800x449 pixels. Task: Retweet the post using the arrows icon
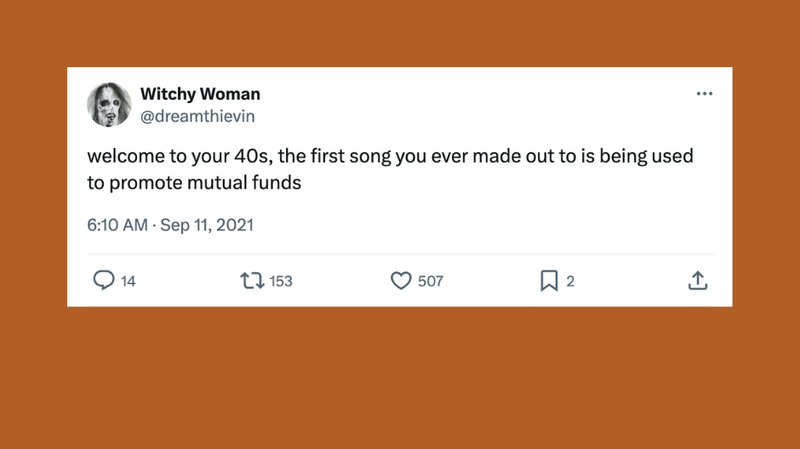(252, 281)
